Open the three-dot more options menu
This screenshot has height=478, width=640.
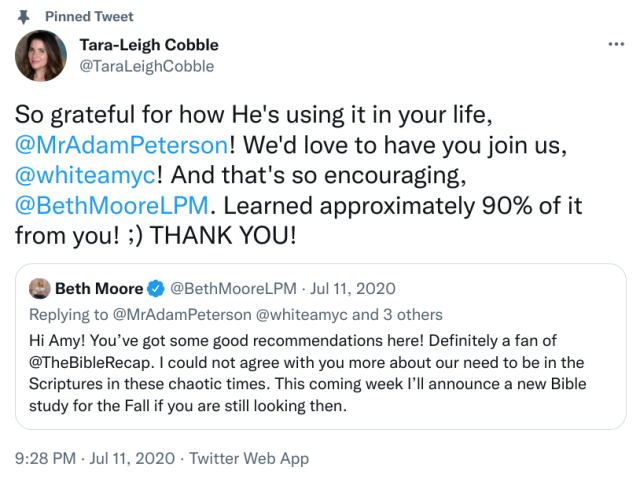click(x=616, y=45)
